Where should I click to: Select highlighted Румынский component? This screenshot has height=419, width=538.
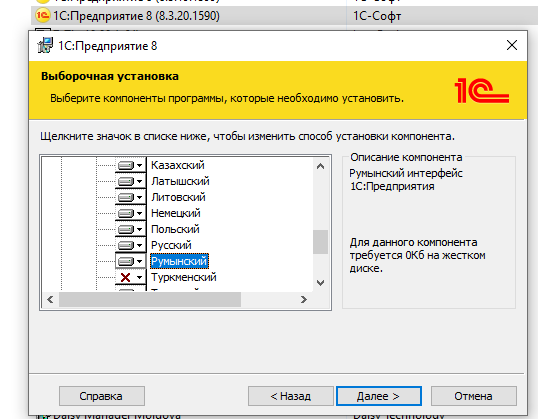[179, 261]
